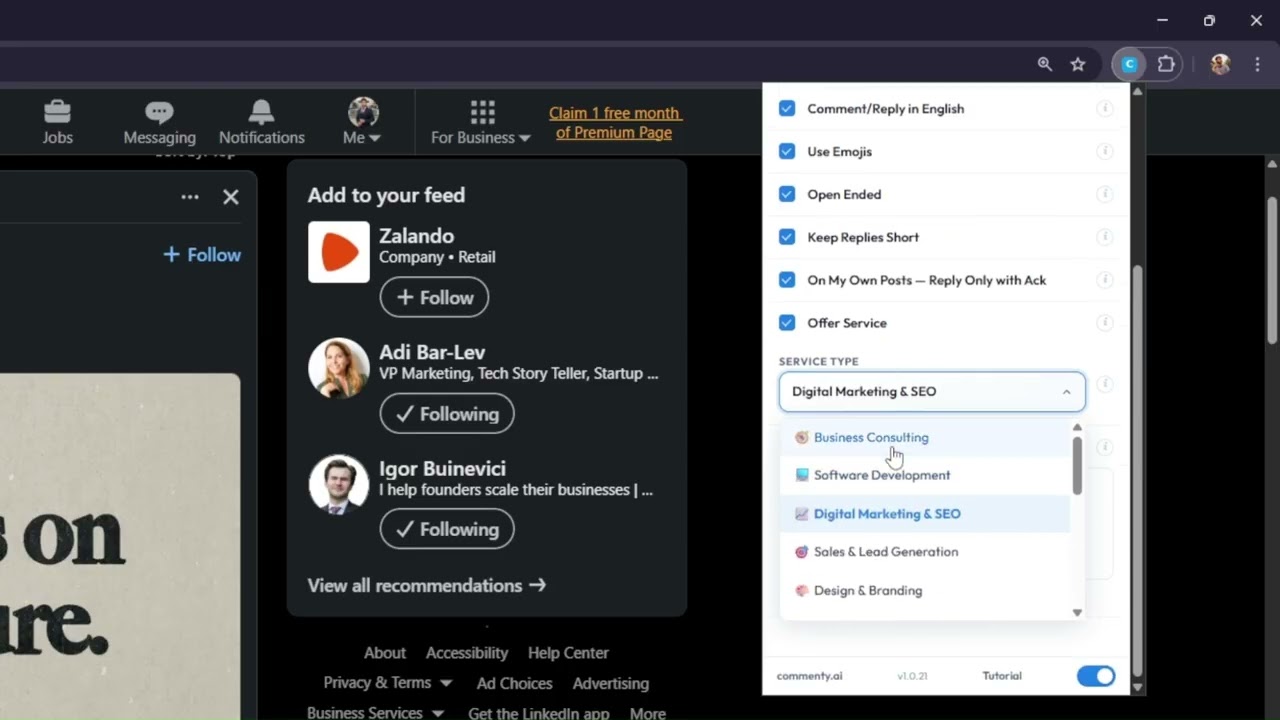Image resolution: width=1280 pixels, height=720 pixels.
Task: Open the Chrome three-dot menu
Action: pyautogui.click(x=1257, y=64)
